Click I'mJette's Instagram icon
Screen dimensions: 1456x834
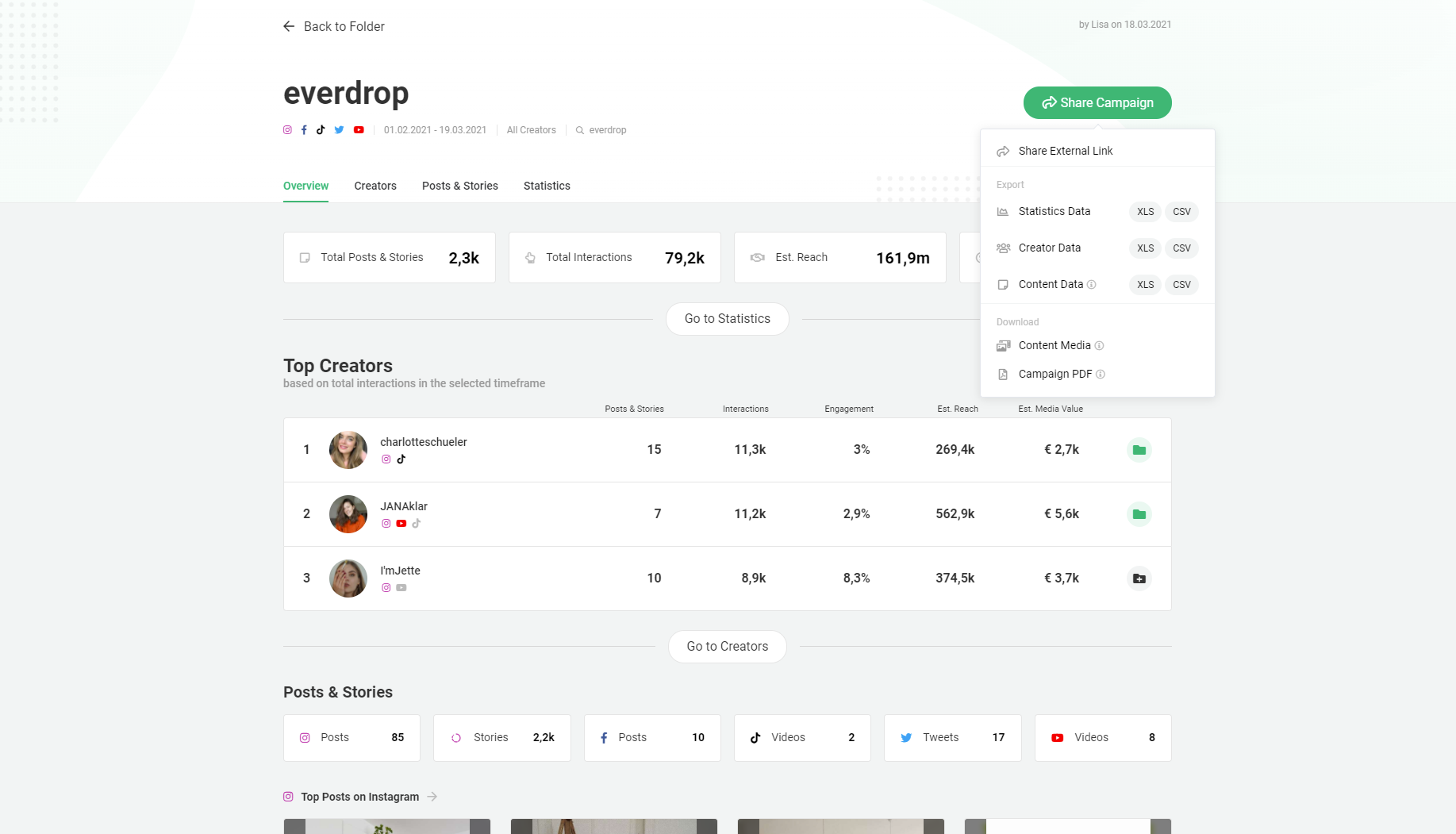(386, 588)
